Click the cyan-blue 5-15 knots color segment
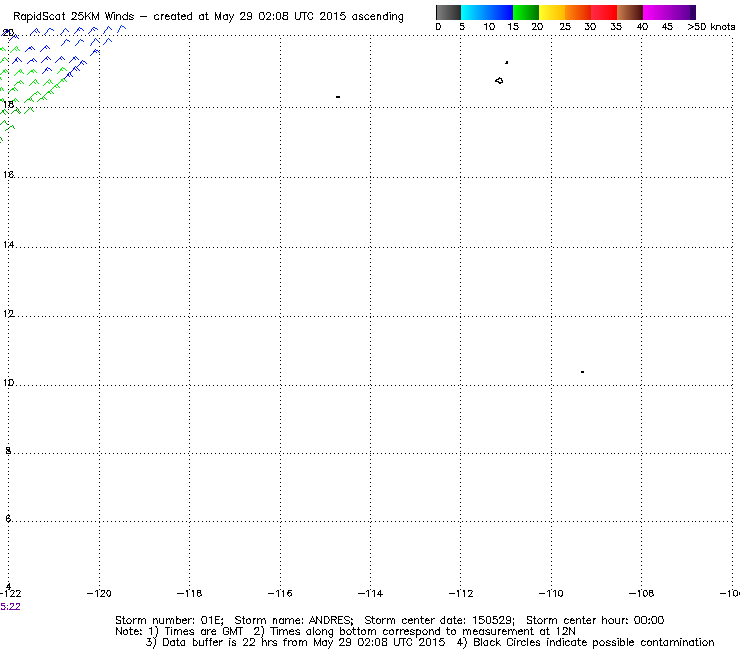The width and height of the screenshot is (740, 650). (487, 12)
